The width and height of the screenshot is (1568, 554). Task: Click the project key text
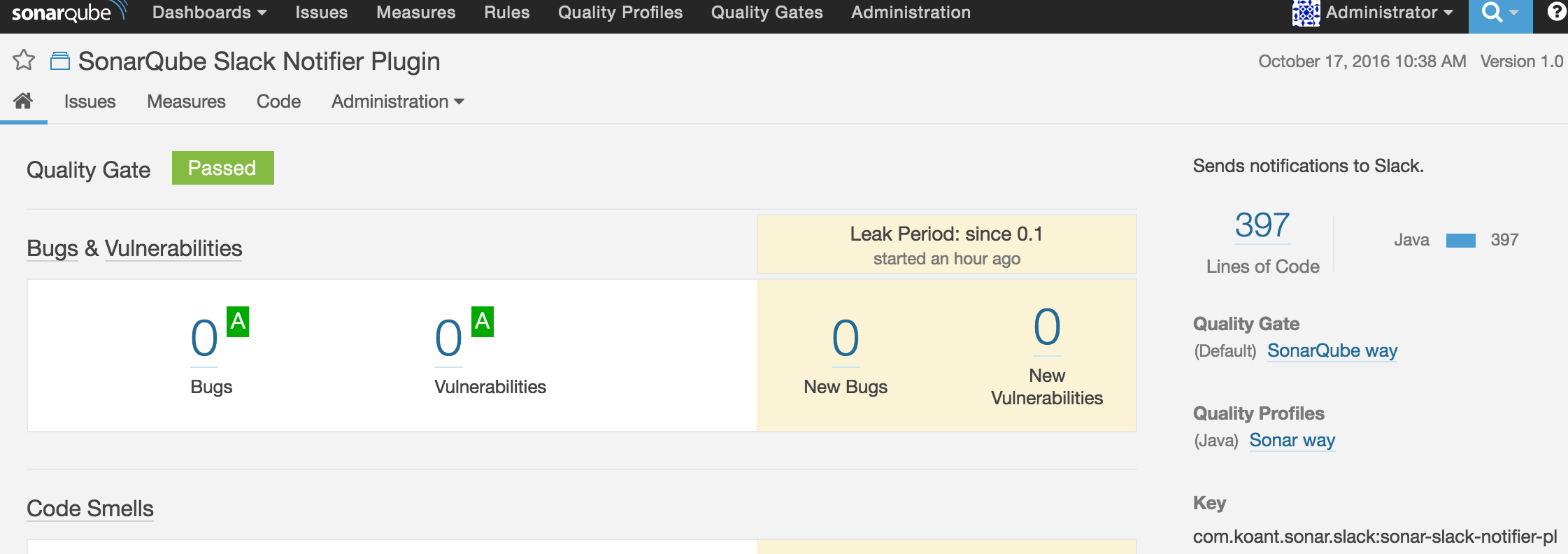pos(1375,537)
